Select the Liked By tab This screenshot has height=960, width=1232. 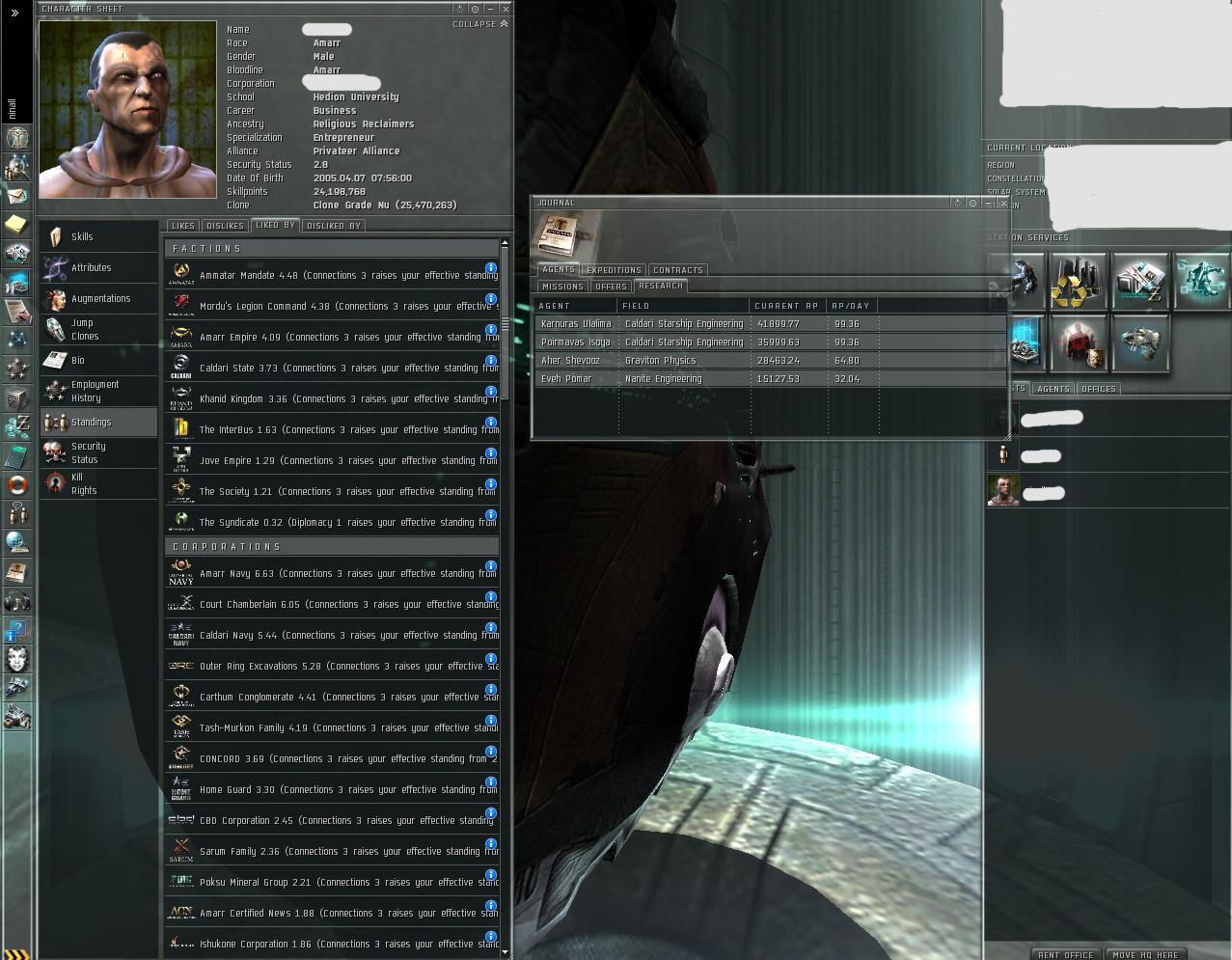click(x=275, y=225)
